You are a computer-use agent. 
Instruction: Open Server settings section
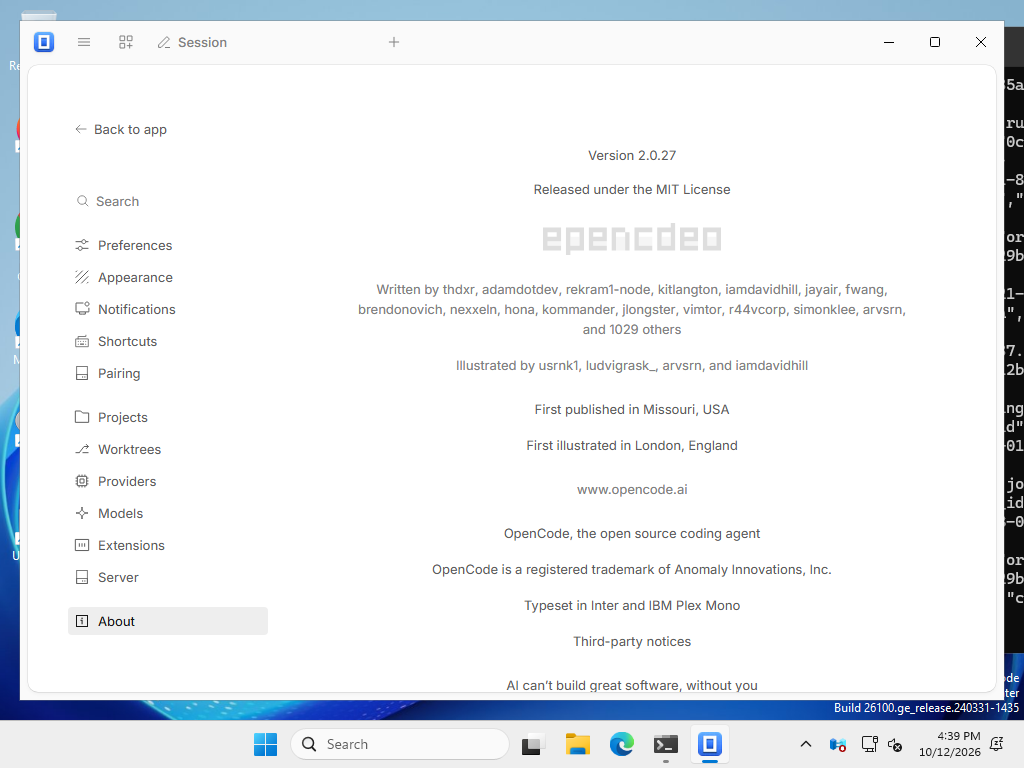pos(168,577)
